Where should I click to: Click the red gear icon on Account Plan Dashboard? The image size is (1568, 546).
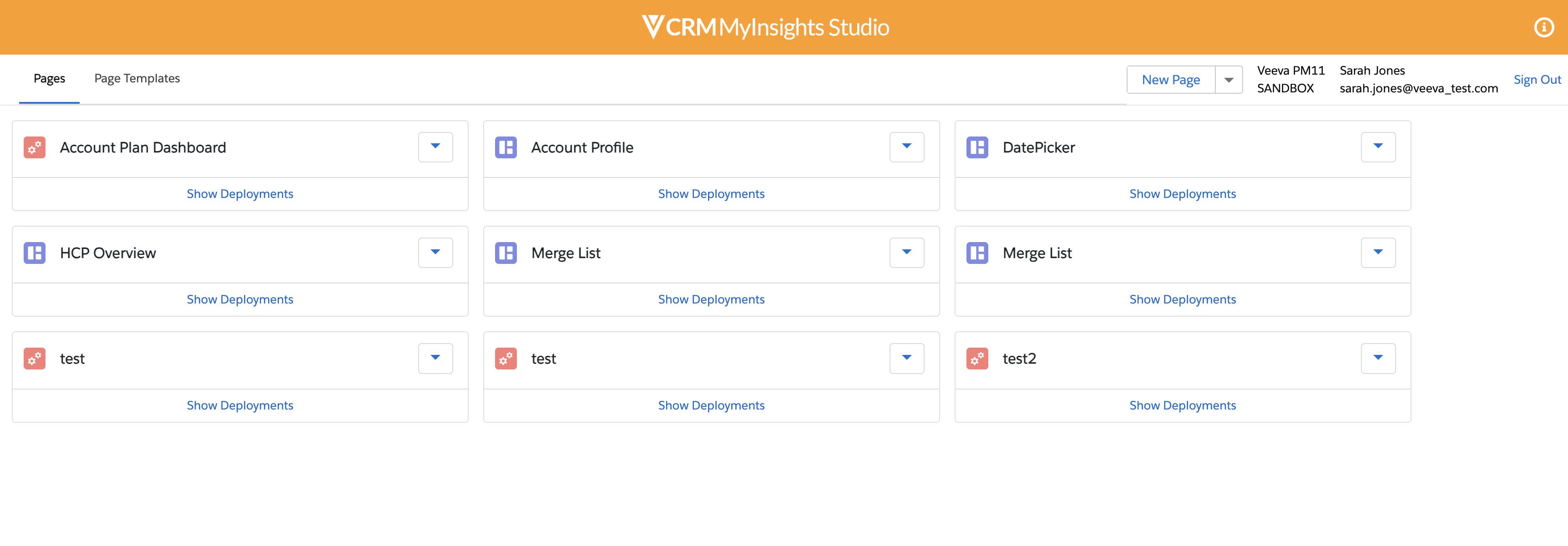click(35, 147)
